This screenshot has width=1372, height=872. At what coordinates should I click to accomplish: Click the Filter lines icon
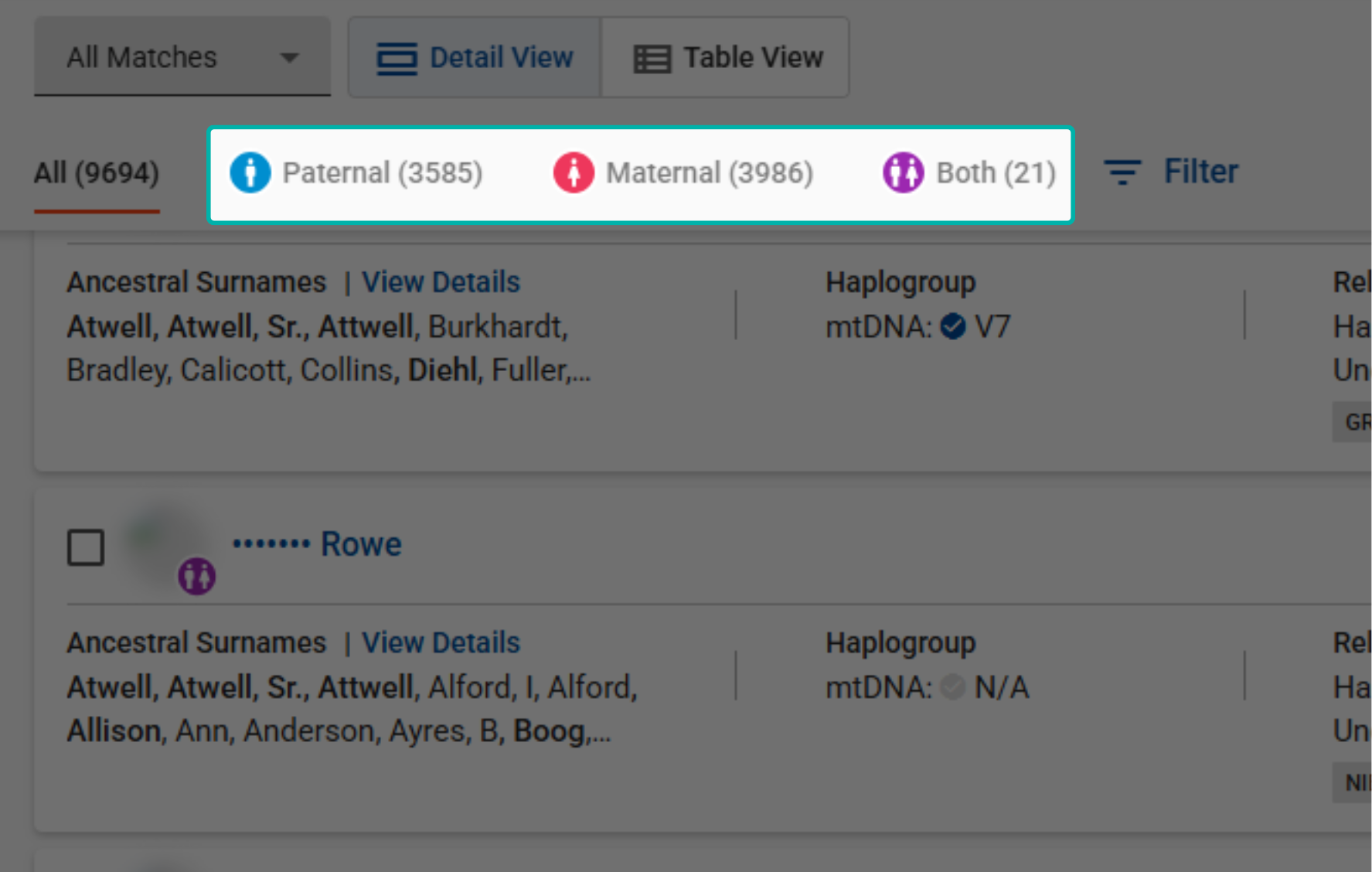(x=1122, y=172)
